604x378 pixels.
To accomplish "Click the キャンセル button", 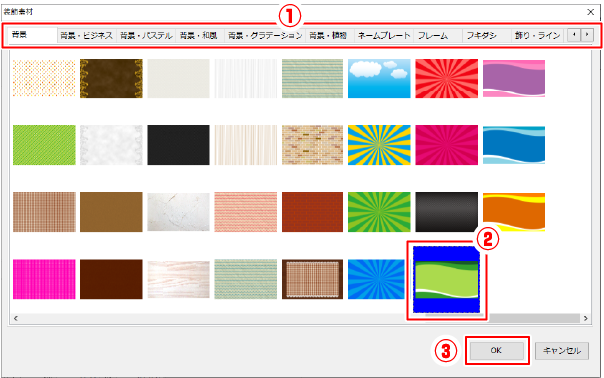I will point(562,351).
